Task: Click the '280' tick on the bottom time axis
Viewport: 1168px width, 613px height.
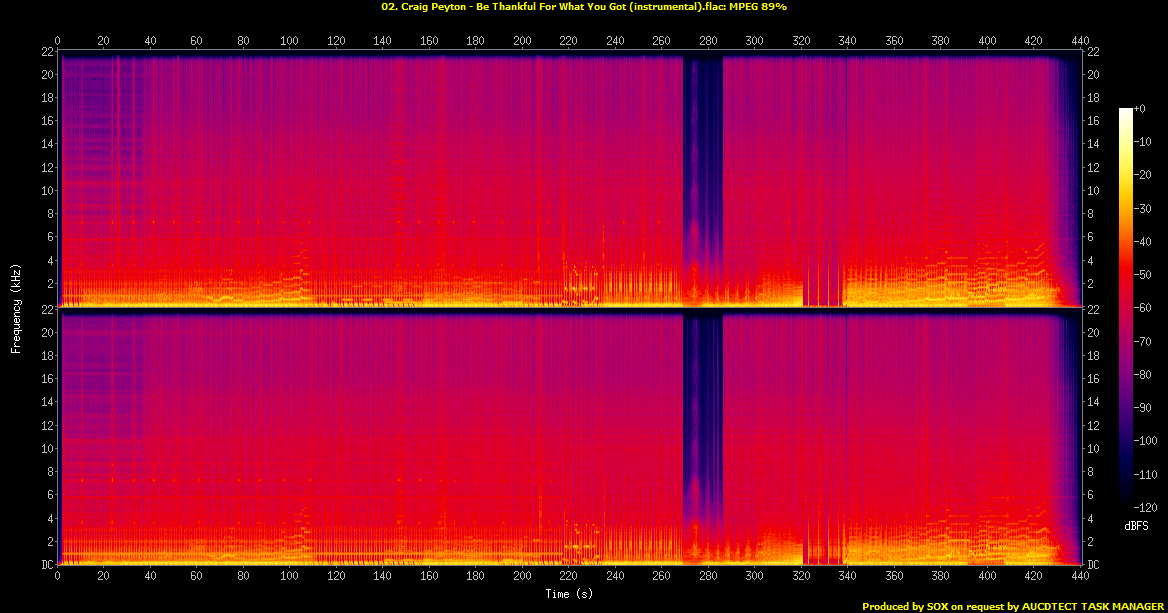Action: tap(708, 576)
